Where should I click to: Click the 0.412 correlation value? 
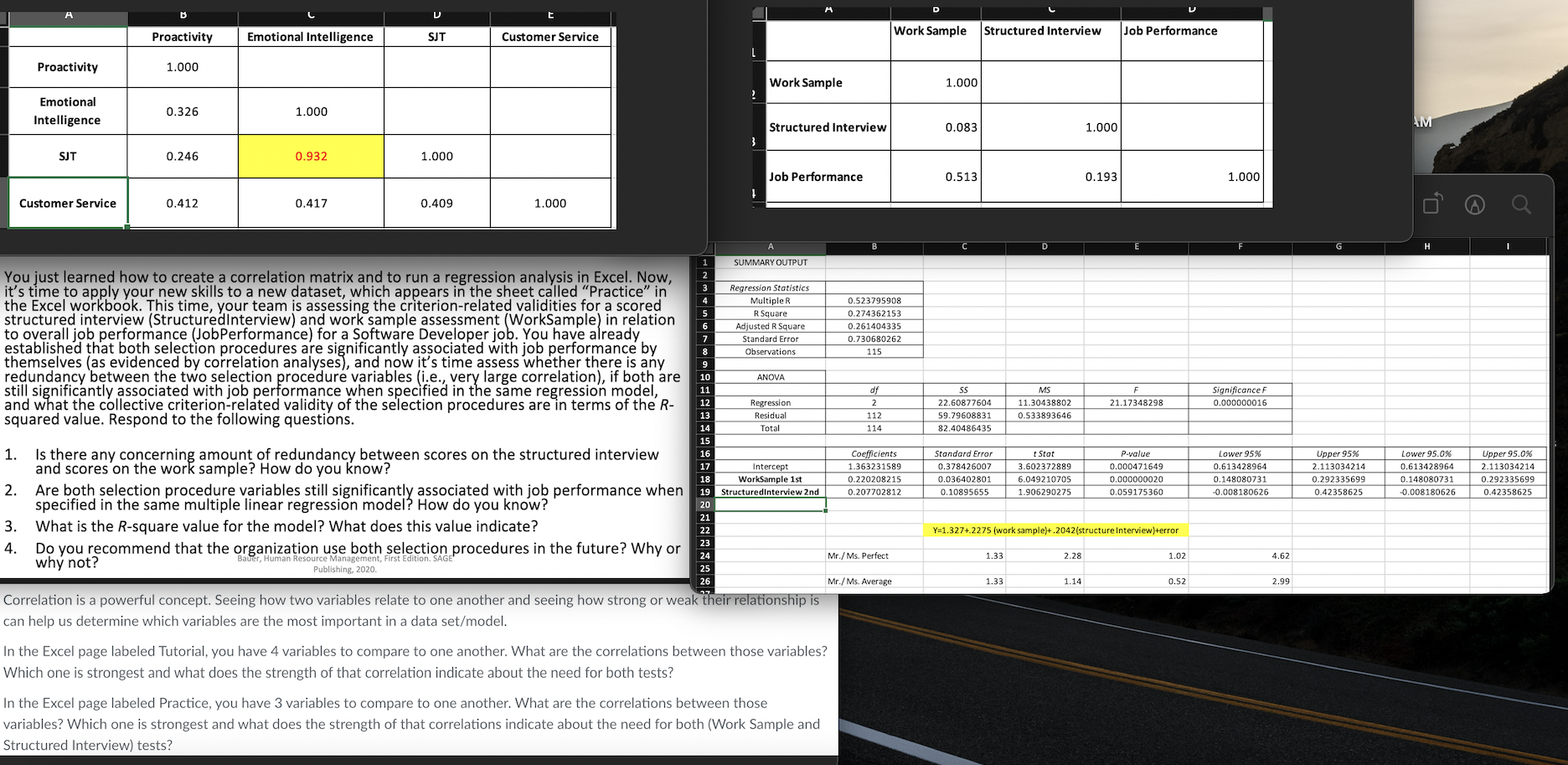182,203
